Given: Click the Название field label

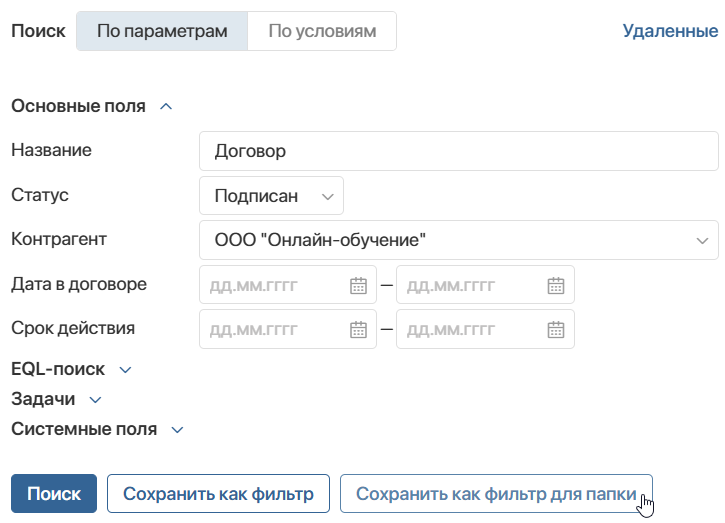Looking at the screenshot, I should [x=51, y=150].
